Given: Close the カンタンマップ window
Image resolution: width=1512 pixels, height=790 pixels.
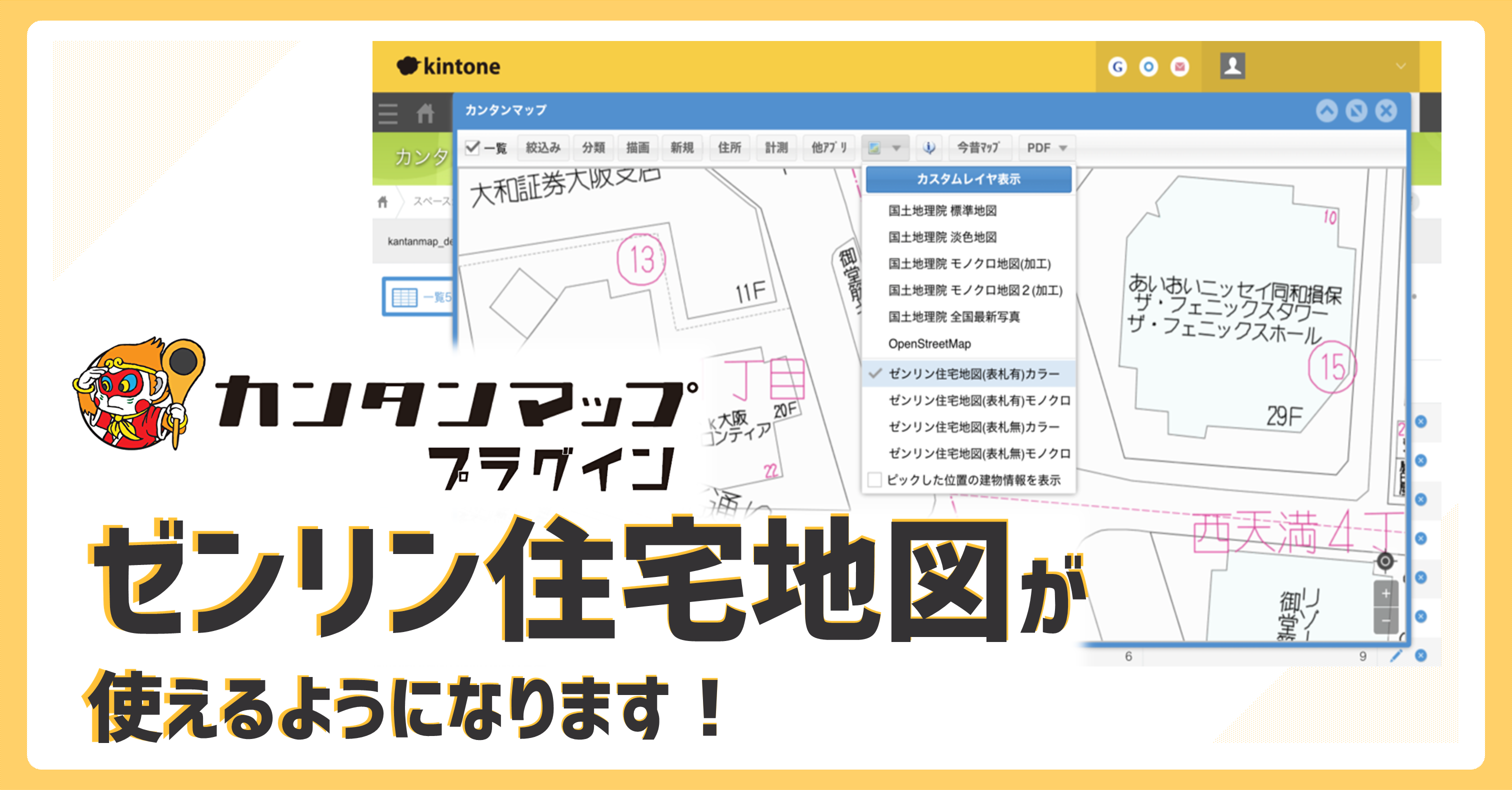Looking at the screenshot, I should (1386, 110).
